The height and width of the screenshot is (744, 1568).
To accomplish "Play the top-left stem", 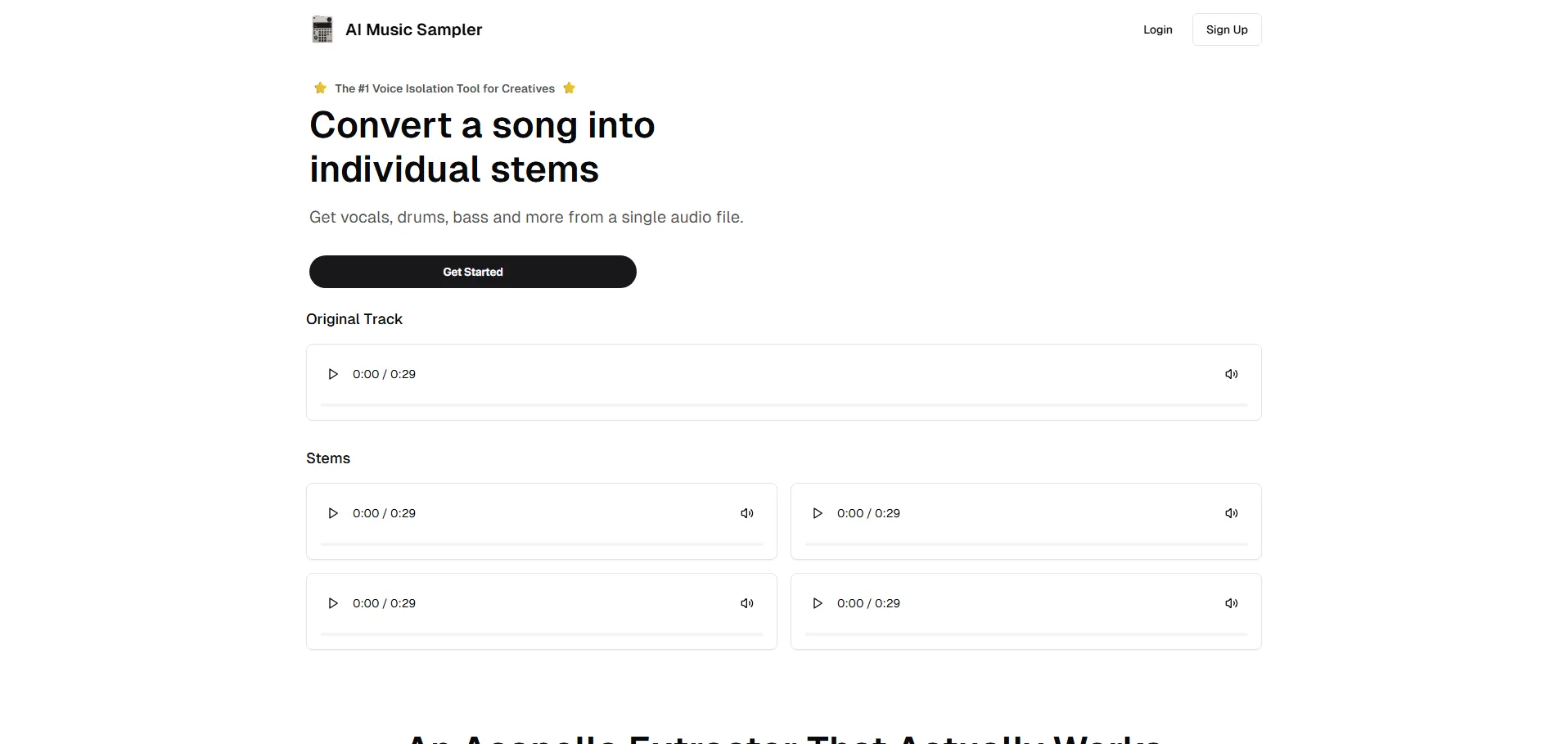I will coord(333,513).
